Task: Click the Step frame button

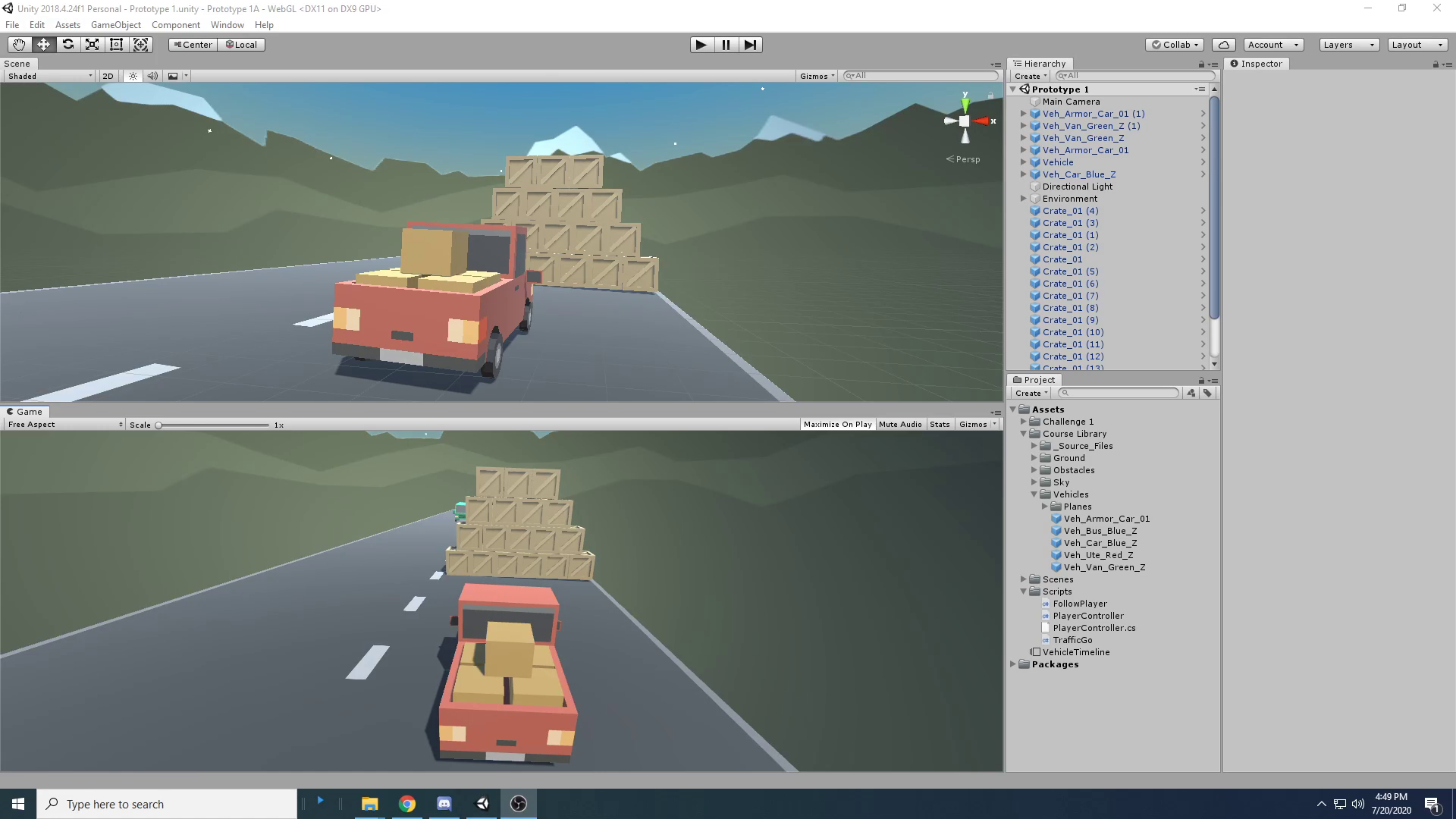Action: tap(750, 45)
